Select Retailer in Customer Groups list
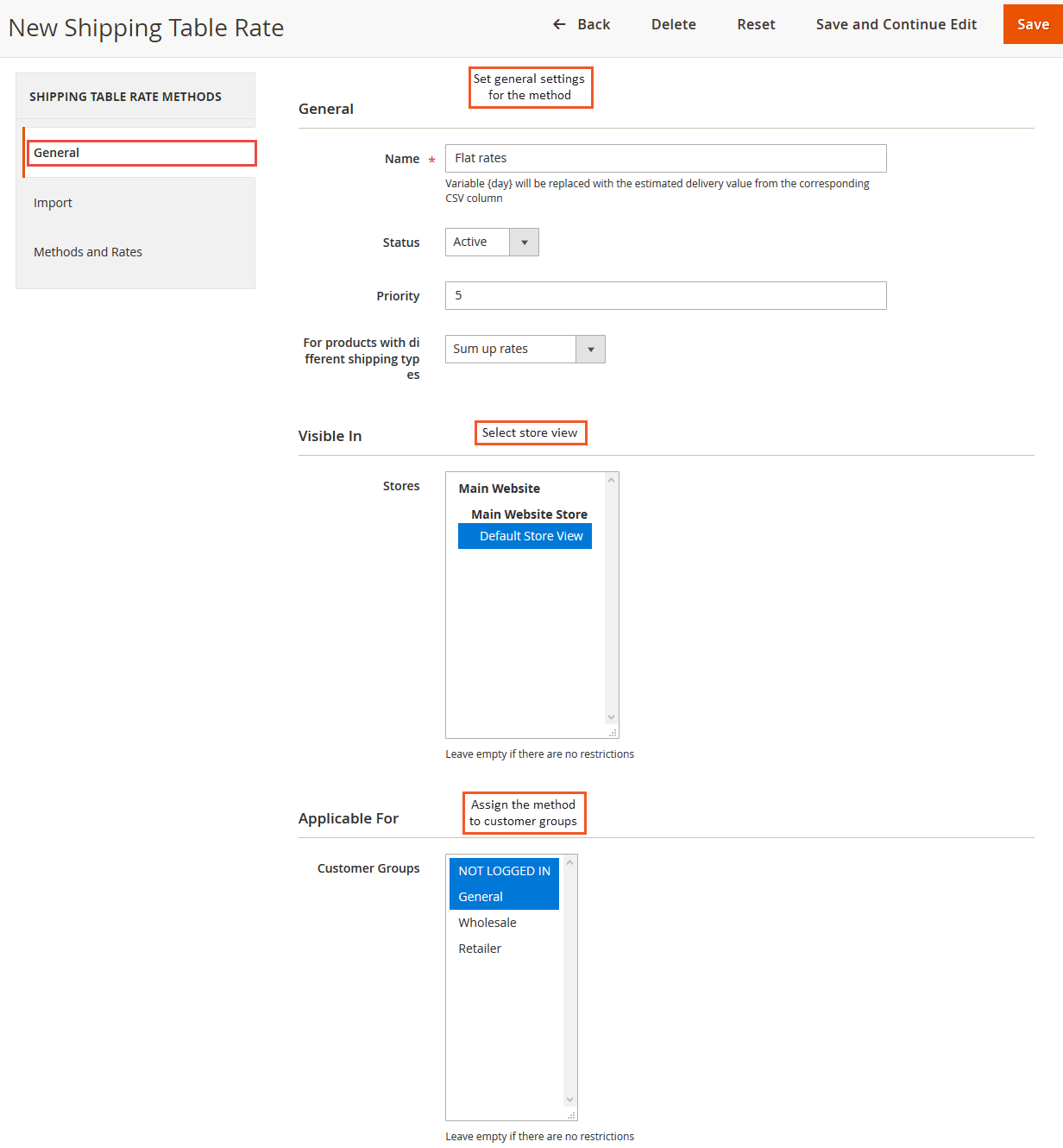 coord(480,948)
